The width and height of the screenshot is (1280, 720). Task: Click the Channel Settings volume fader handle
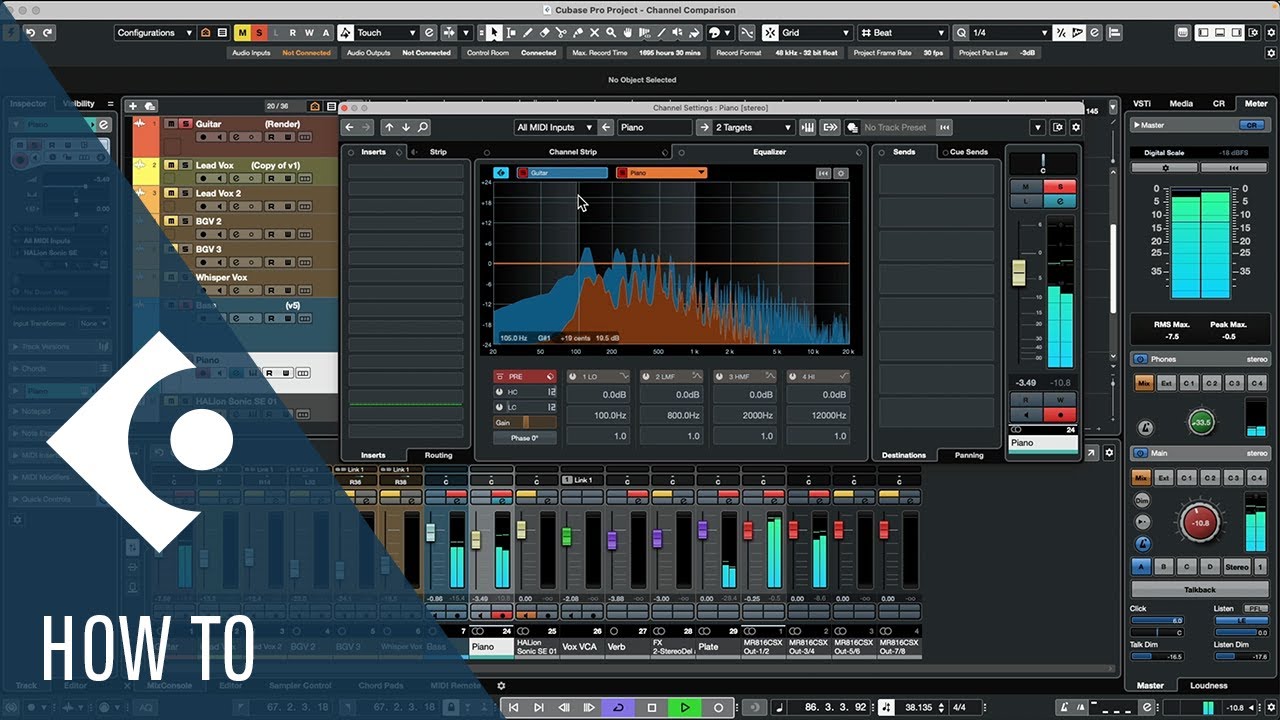click(x=1019, y=272)
